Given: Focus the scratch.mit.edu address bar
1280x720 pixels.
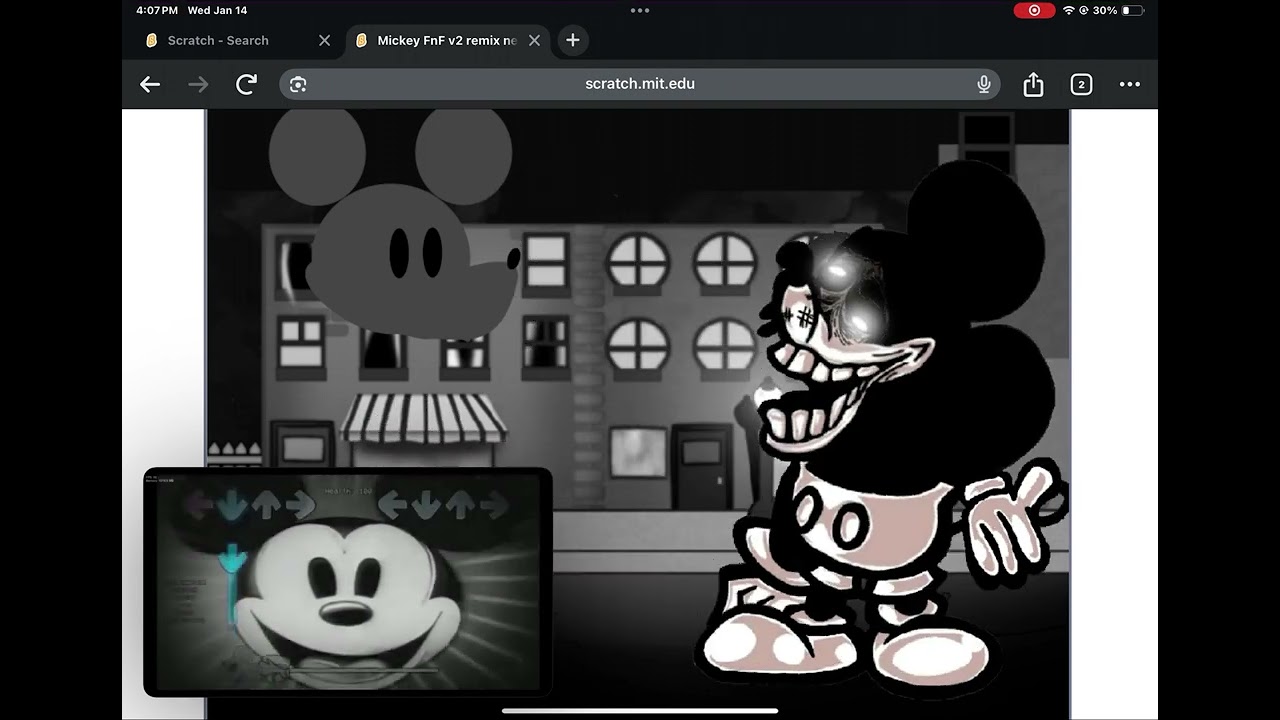Looking at the screenshot, I should click(640, 84).
